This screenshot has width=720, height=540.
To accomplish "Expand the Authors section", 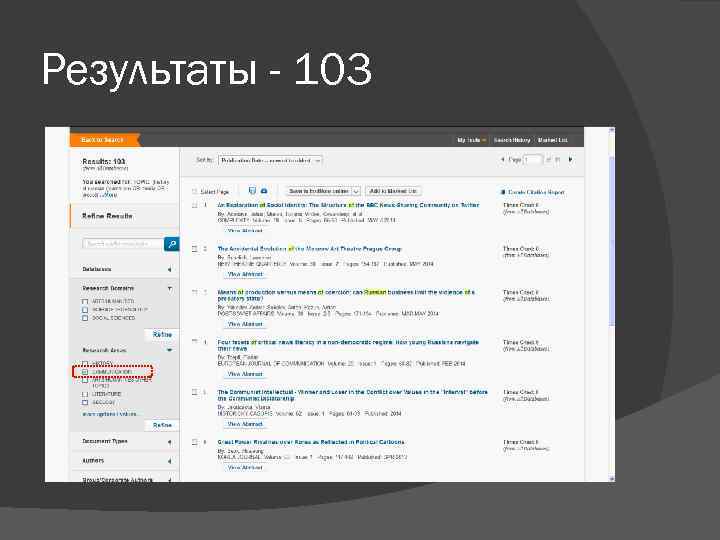I will [169, 461].
